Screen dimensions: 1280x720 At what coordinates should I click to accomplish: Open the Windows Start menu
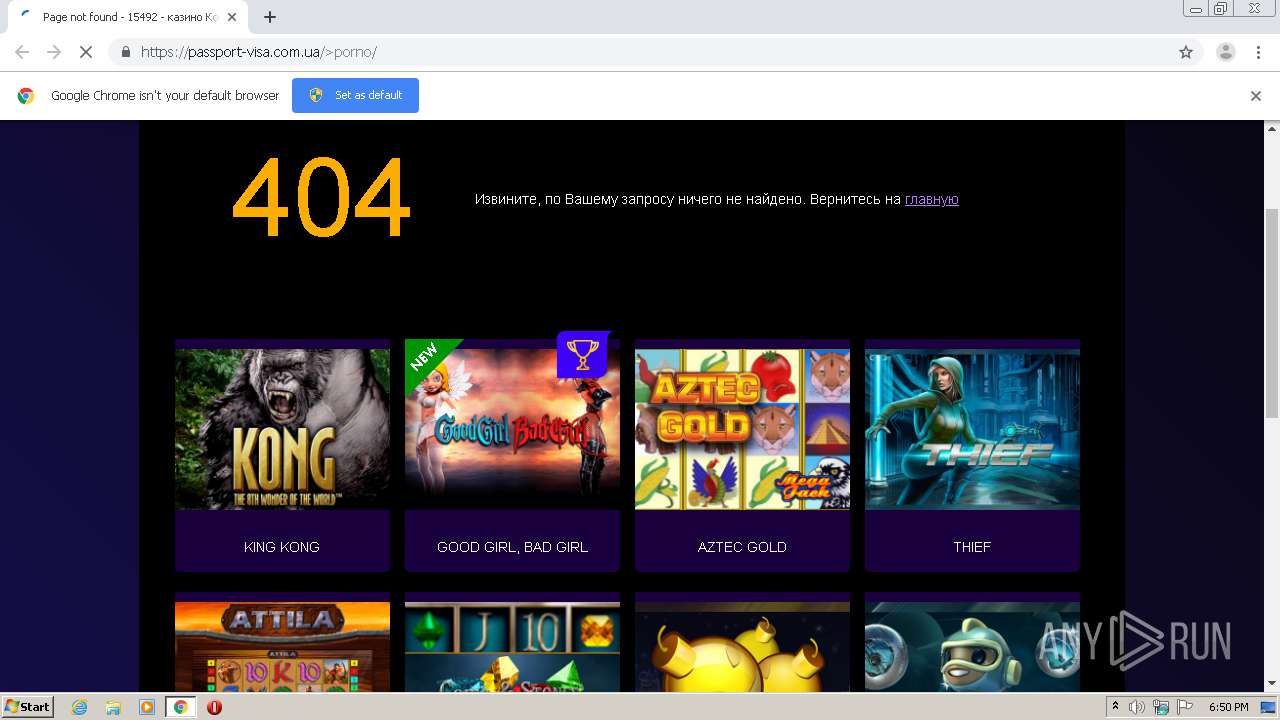(27, 707)
